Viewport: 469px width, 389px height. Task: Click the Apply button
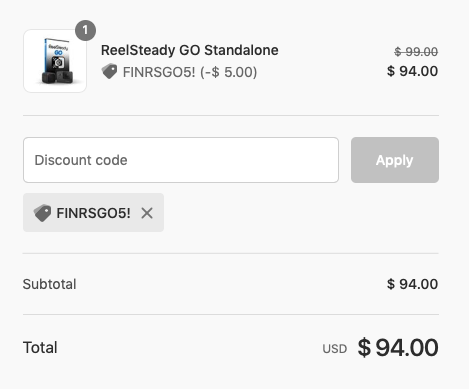[395, 160]
